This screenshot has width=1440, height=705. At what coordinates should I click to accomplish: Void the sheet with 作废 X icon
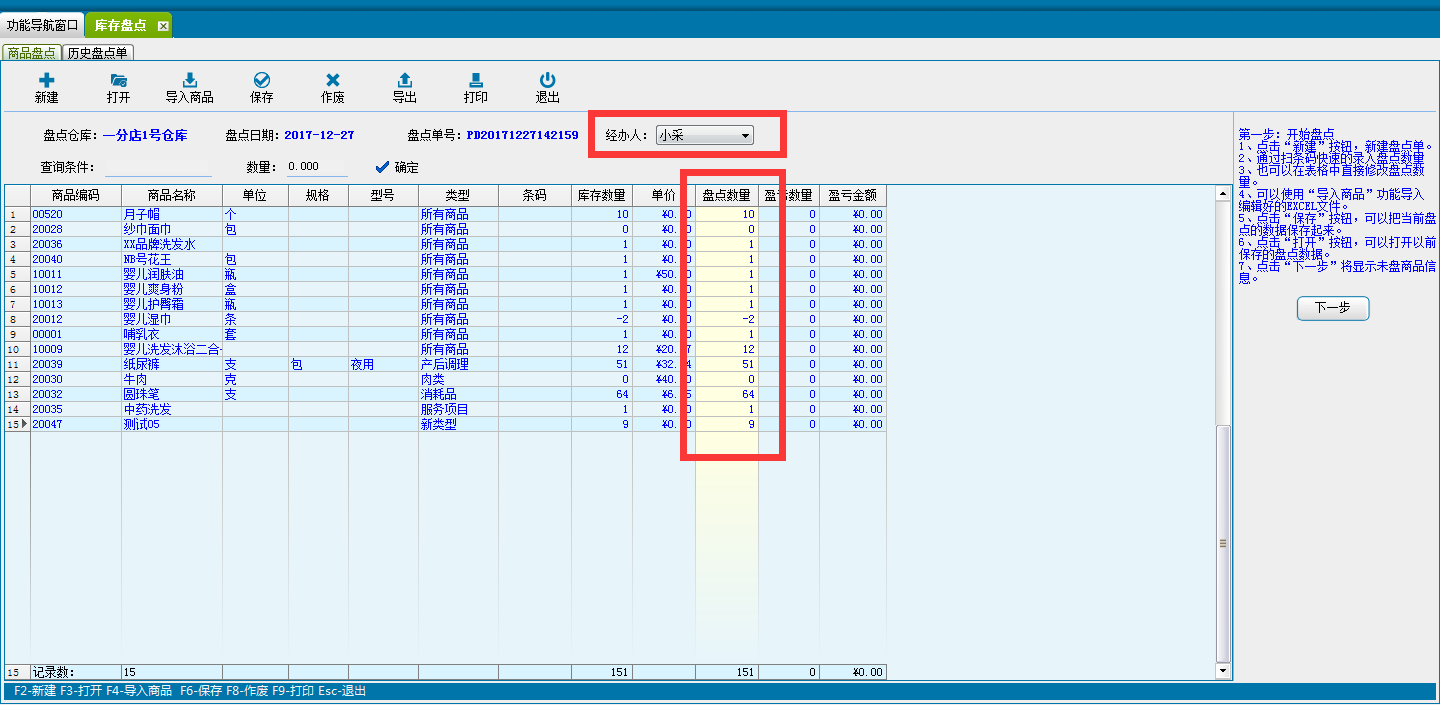[x=333, y=81]
